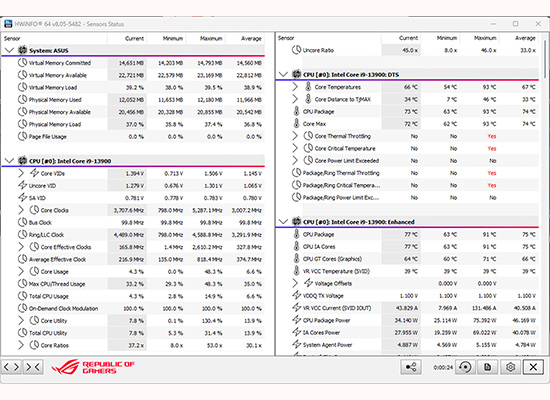550x400 pixels.
Task: Expand the Core Usage row
Action: click(21, 271)
